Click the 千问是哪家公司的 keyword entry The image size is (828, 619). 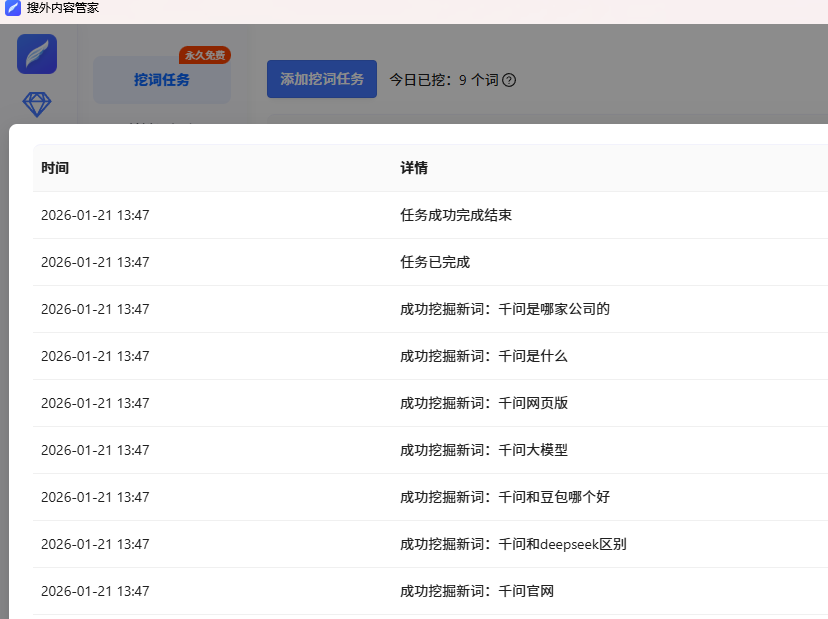[x=505, y=309]
